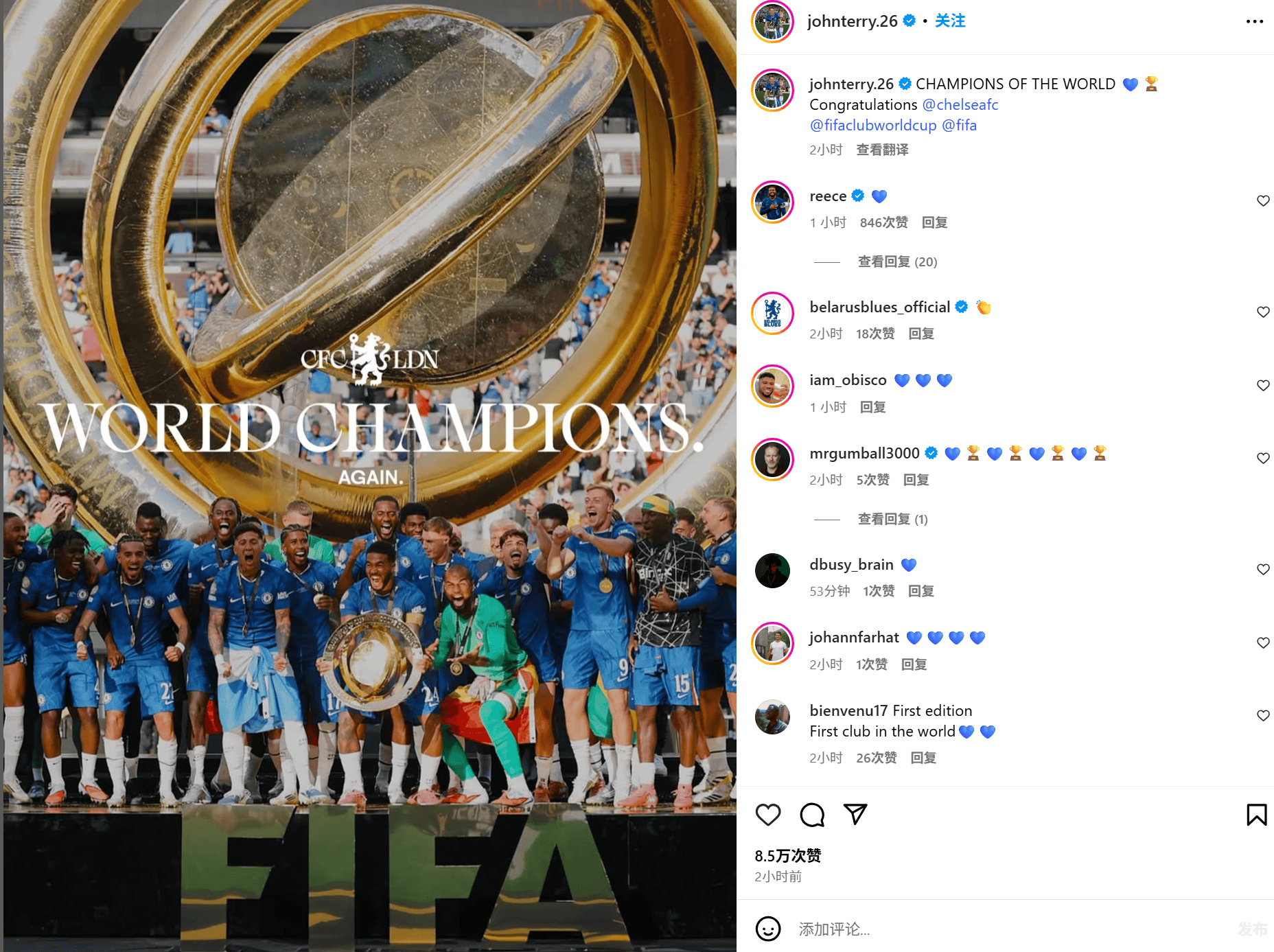Like belarusblues_official's comment
This screenshot has height=952, width=1274.
coord(1263,312)
